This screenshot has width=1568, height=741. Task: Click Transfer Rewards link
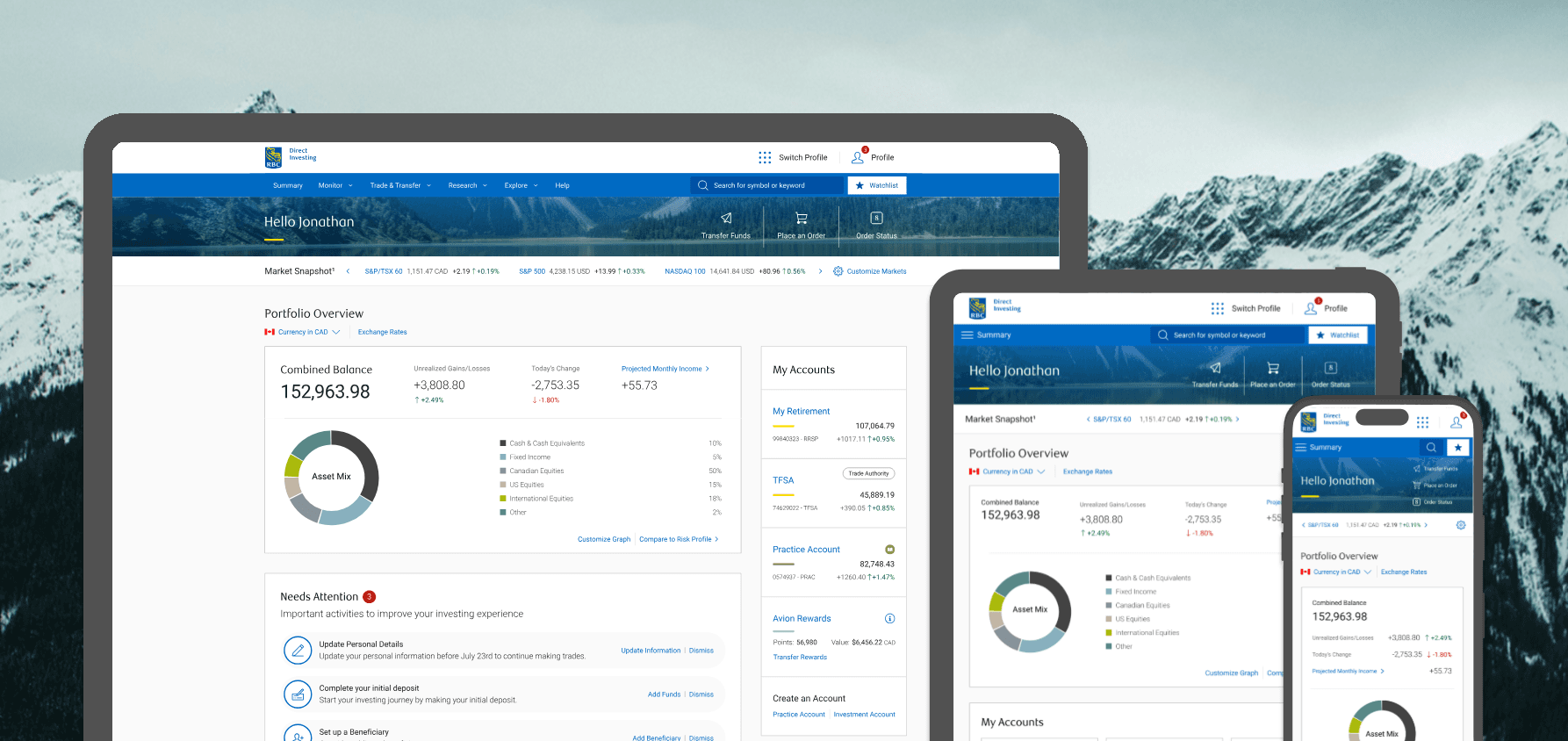pyautogui.click(x=800, y=657)
